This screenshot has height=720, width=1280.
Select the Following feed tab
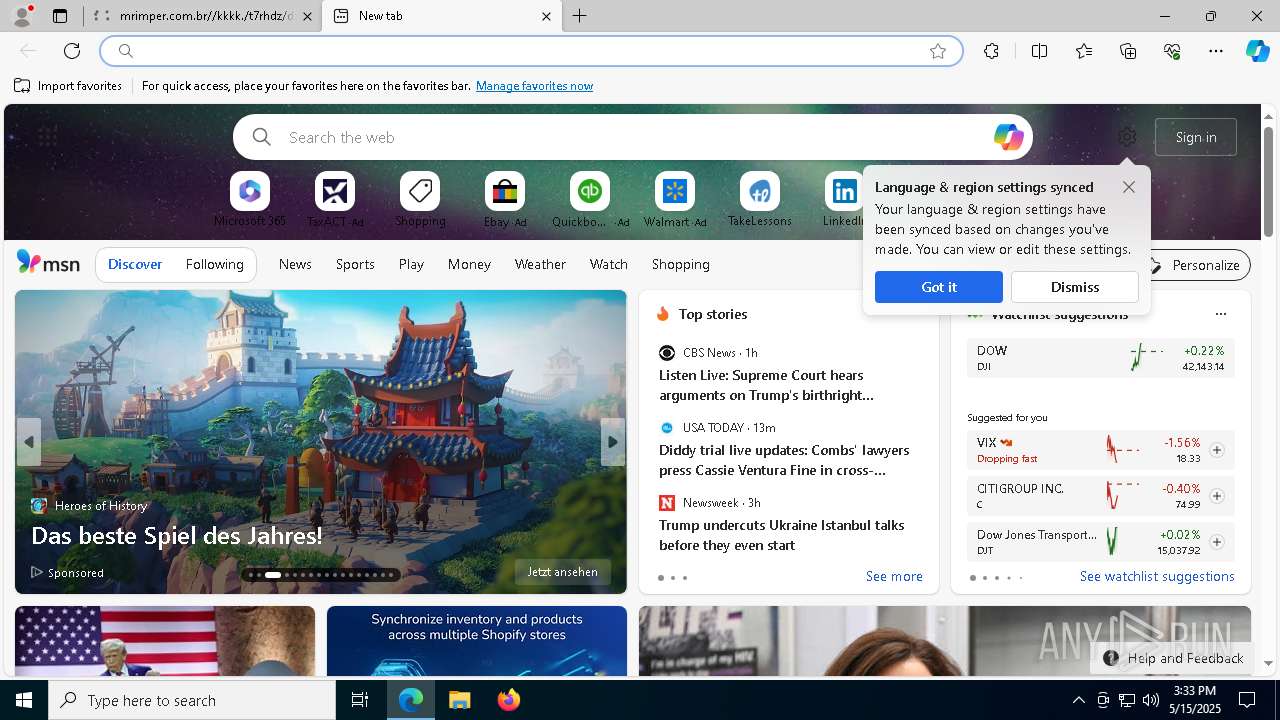(214, 264)
